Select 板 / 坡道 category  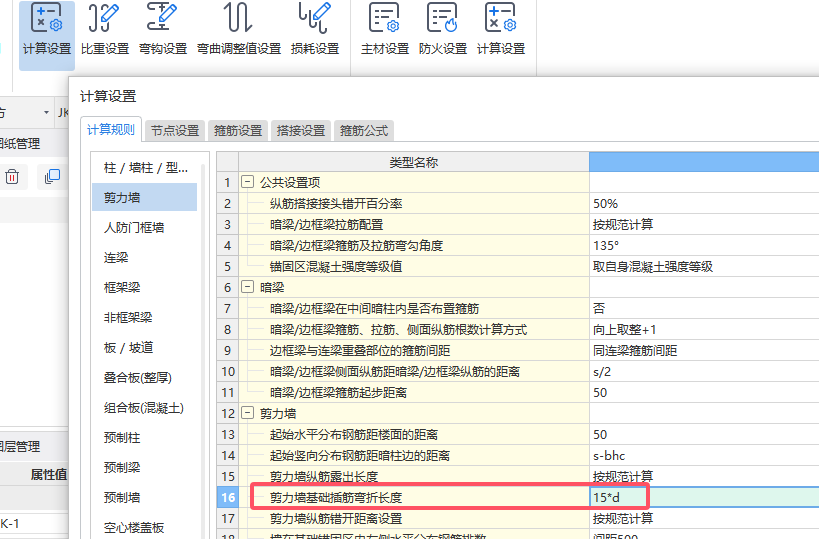pyautogui.click(x=145, y=347)
